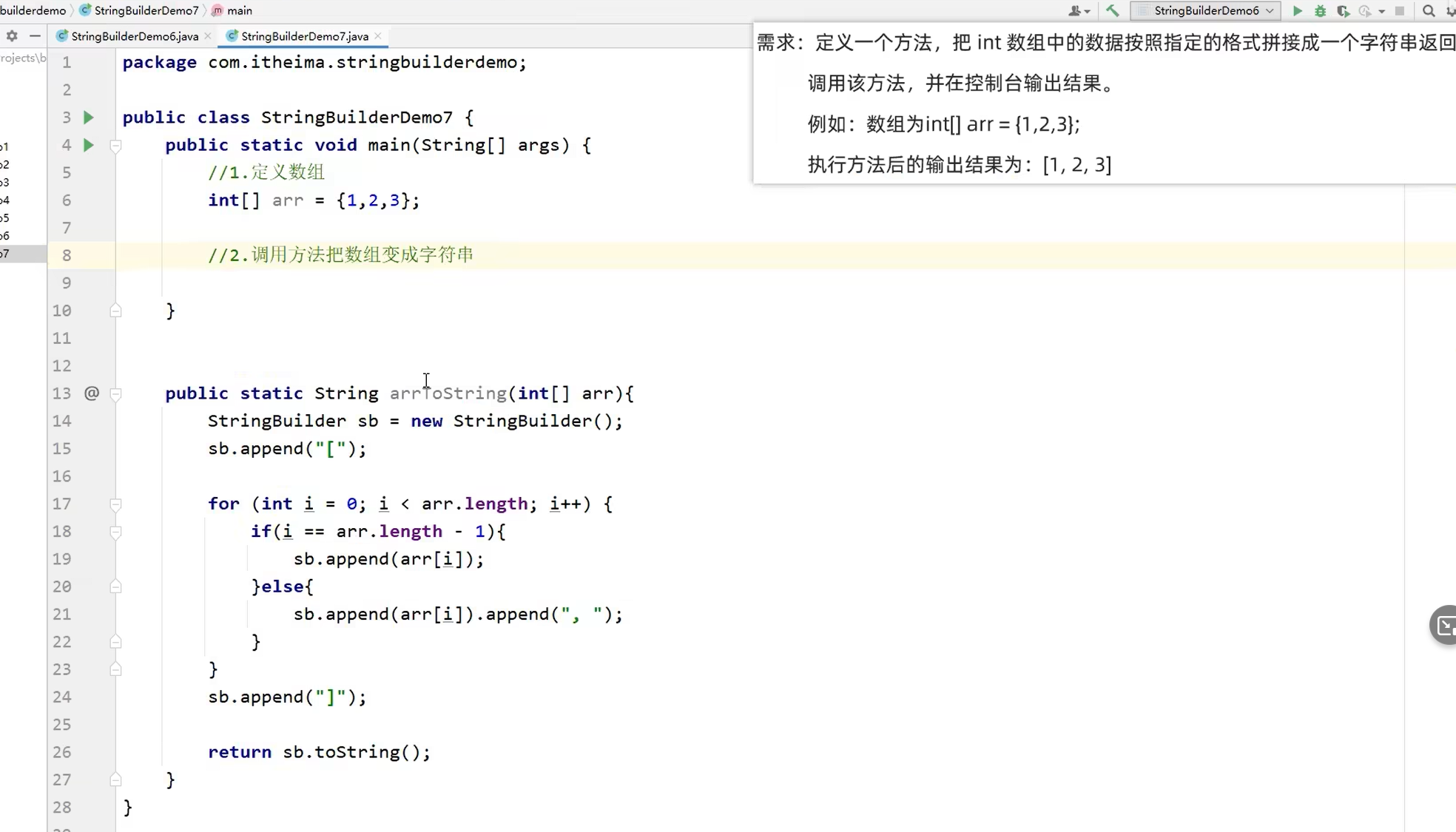
Task: Open the profiler run options dropdown arrow
Action: point(1381,11)
